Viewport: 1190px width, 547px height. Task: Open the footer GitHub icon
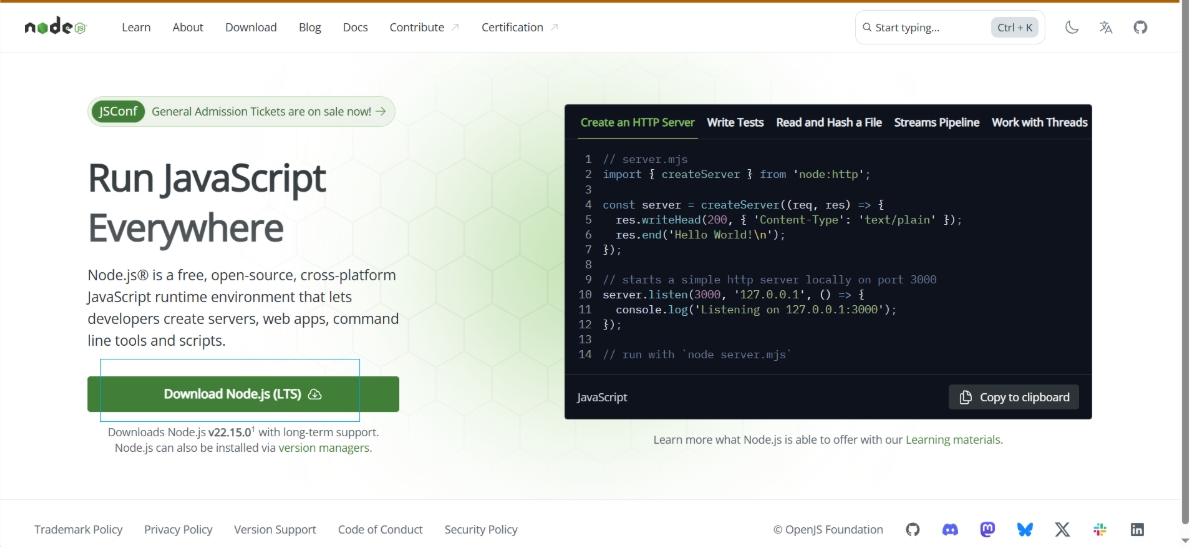click(x=913, y=530)
